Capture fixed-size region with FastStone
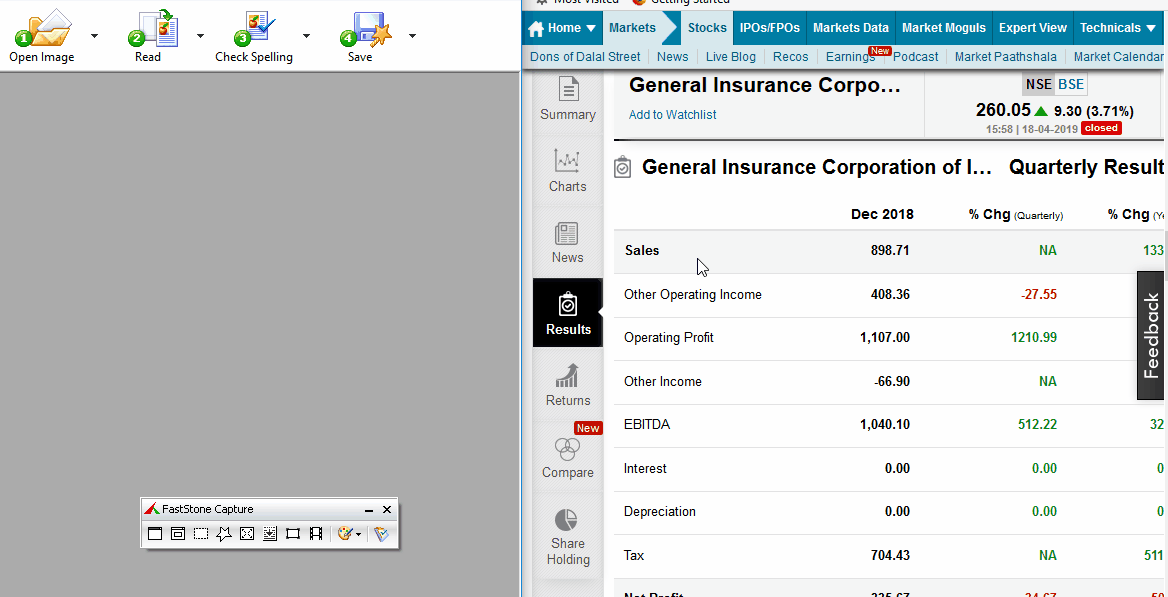Screen dimensions: 1168x597 point(293,534)
